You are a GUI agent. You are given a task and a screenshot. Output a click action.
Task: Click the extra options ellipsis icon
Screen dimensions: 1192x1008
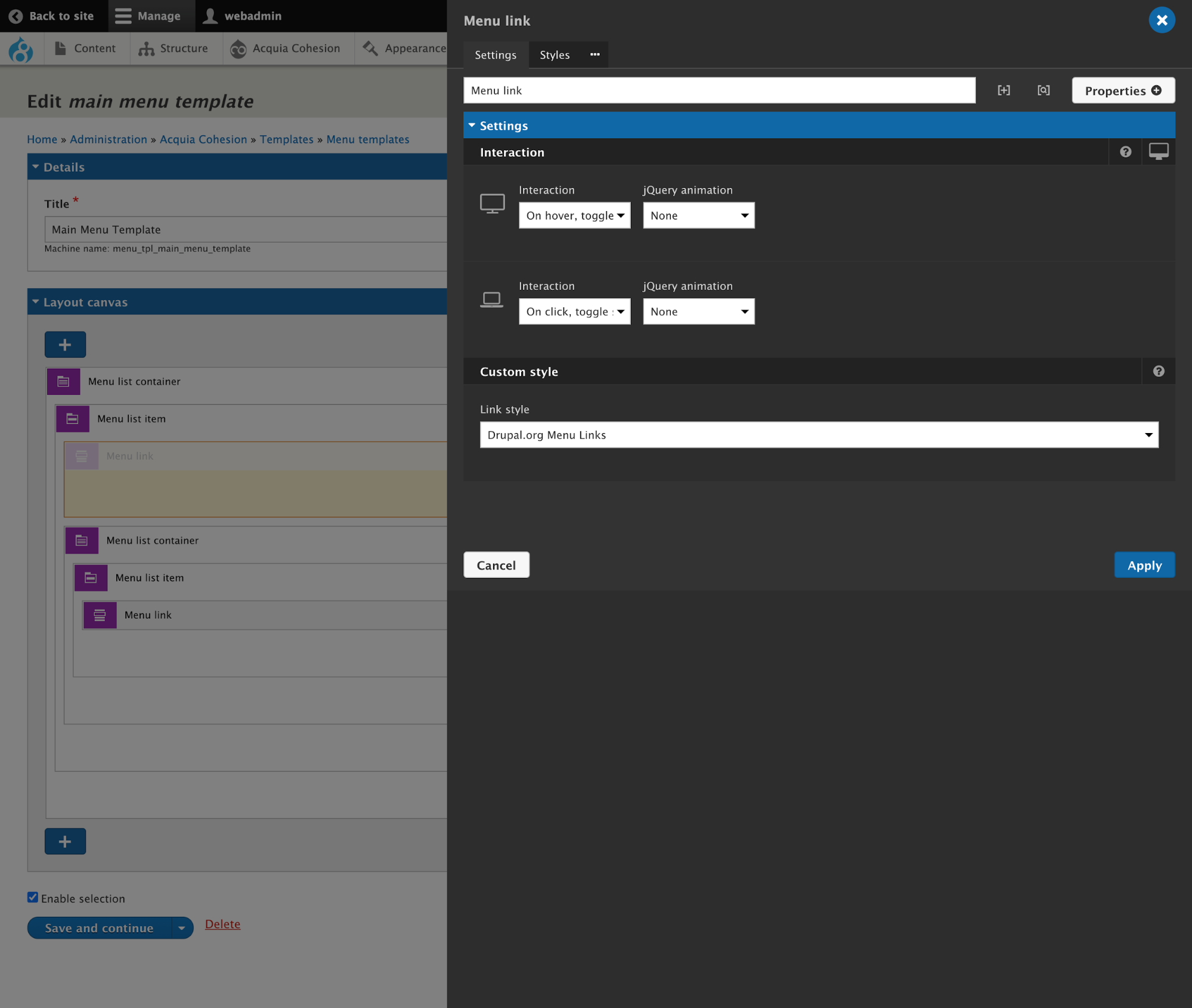[x=595, y=55]
